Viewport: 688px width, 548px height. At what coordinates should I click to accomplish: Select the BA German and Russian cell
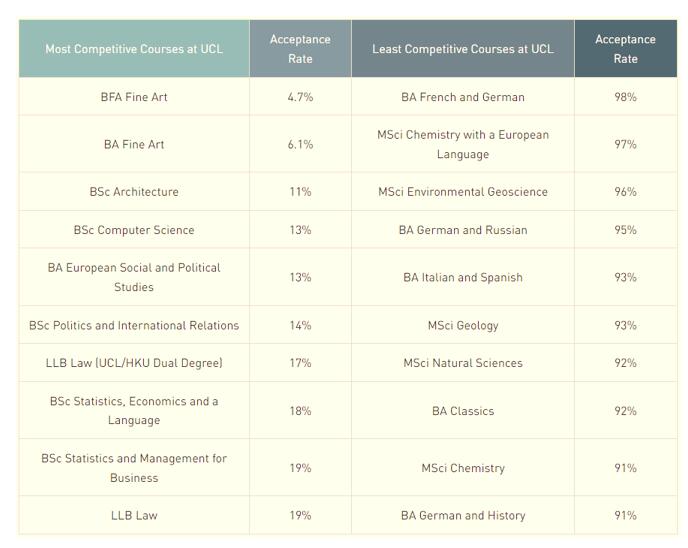[x=462, y=230]
